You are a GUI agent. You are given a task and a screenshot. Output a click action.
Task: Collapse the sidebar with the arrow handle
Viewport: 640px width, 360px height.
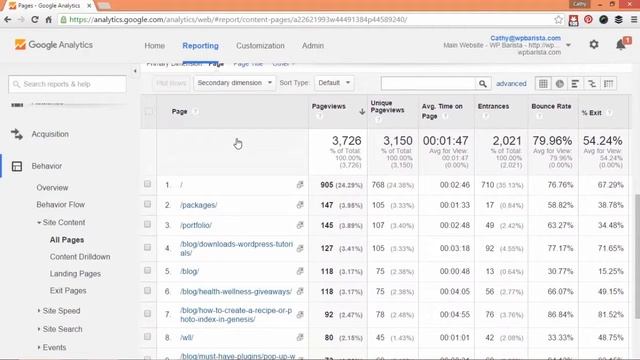click(135, 71)
